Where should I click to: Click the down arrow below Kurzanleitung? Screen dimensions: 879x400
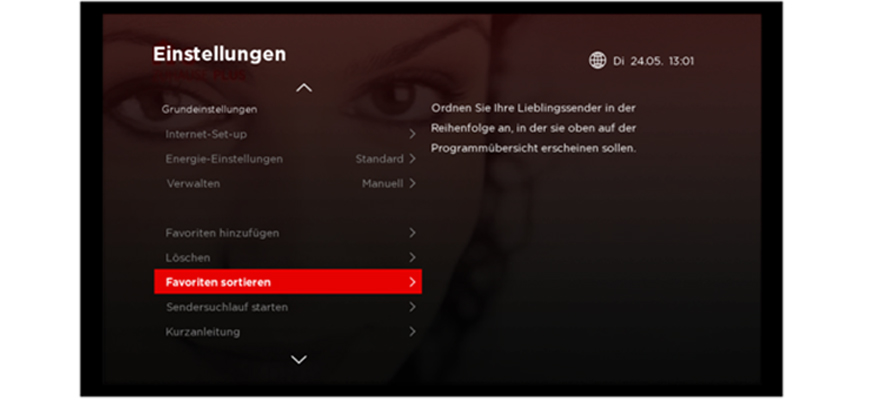click(x=299, y=359)
